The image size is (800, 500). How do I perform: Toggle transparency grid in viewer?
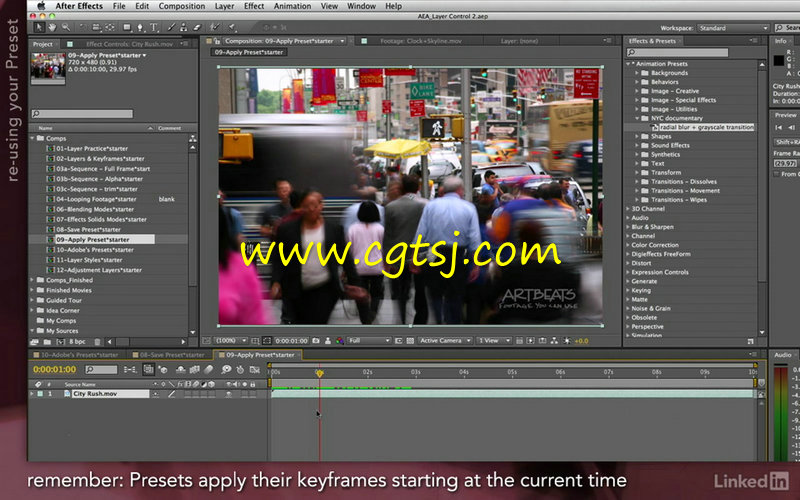[410, 341]
